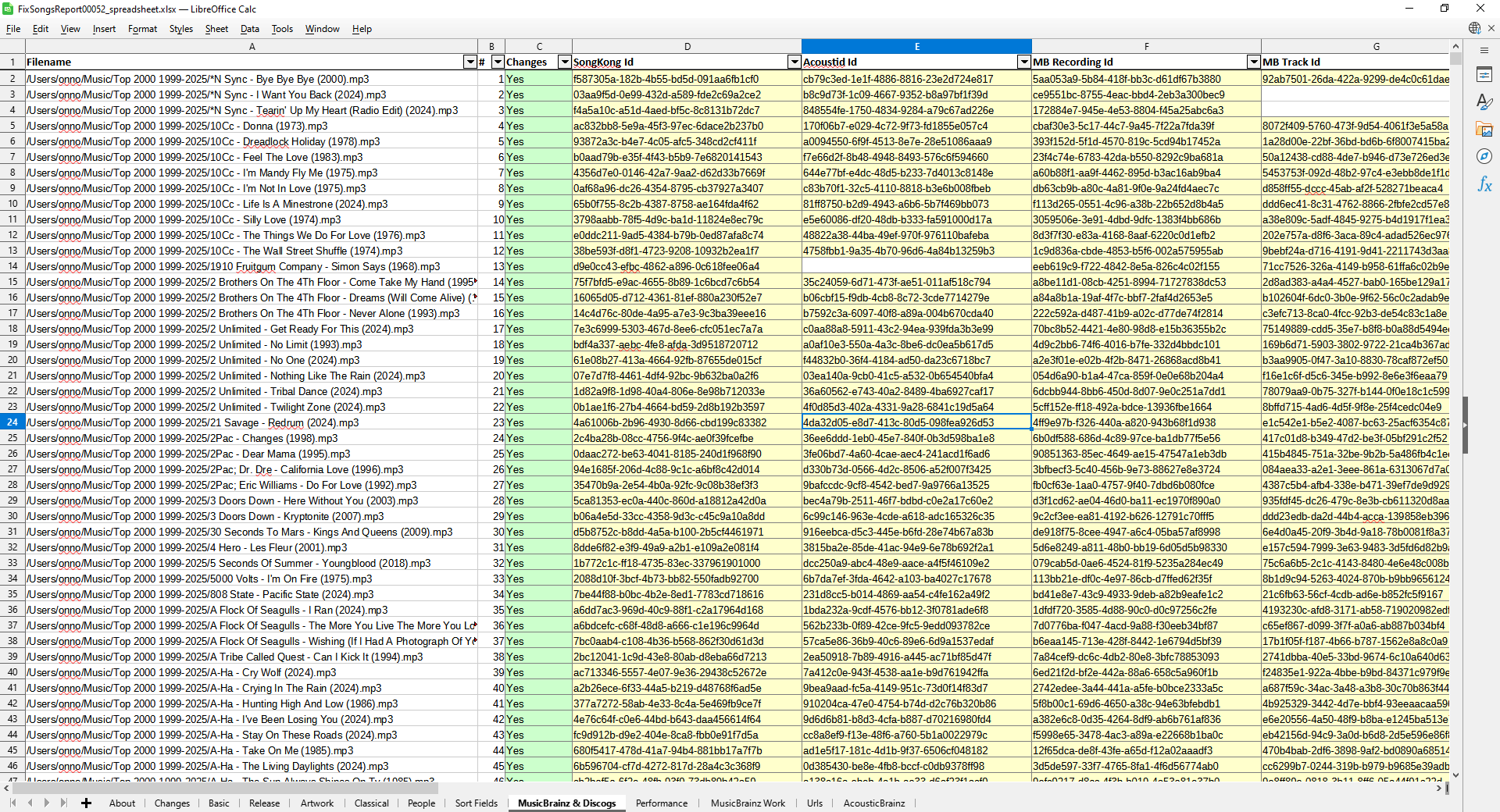1500x812 pixels.
Task: Open the sidebar Properties deck
Action: pyautogui.click(x=1484, y=75)
